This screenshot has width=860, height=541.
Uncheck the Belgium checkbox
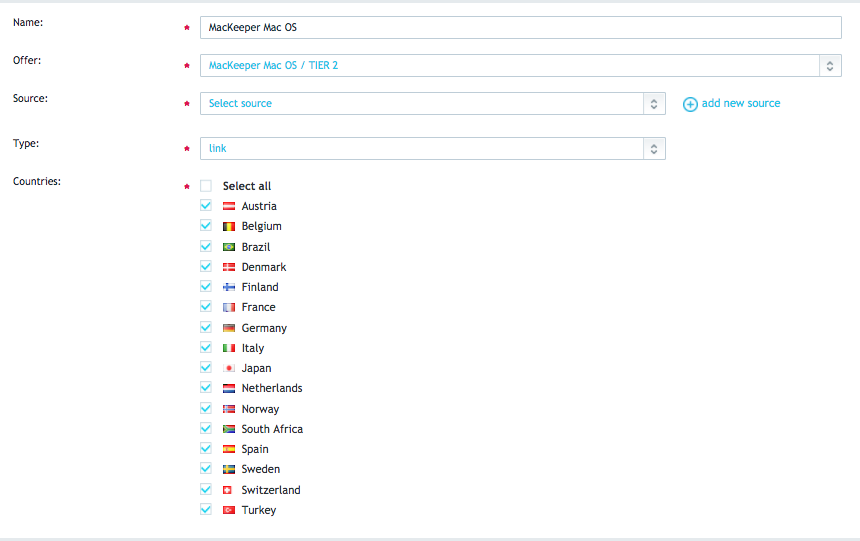coord(206,226)
